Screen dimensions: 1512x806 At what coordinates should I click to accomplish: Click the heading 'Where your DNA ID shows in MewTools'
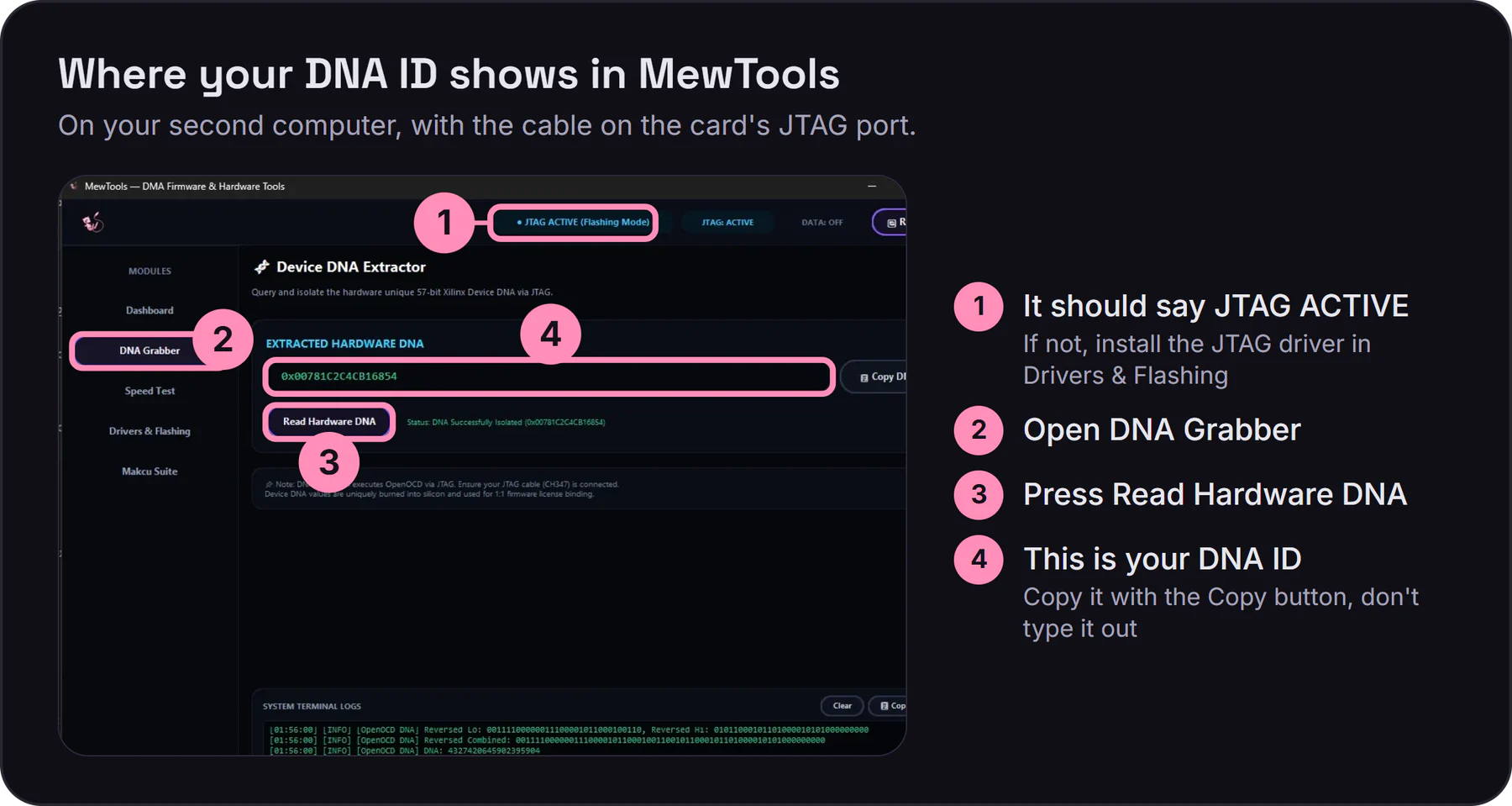[x=449, y=74]
